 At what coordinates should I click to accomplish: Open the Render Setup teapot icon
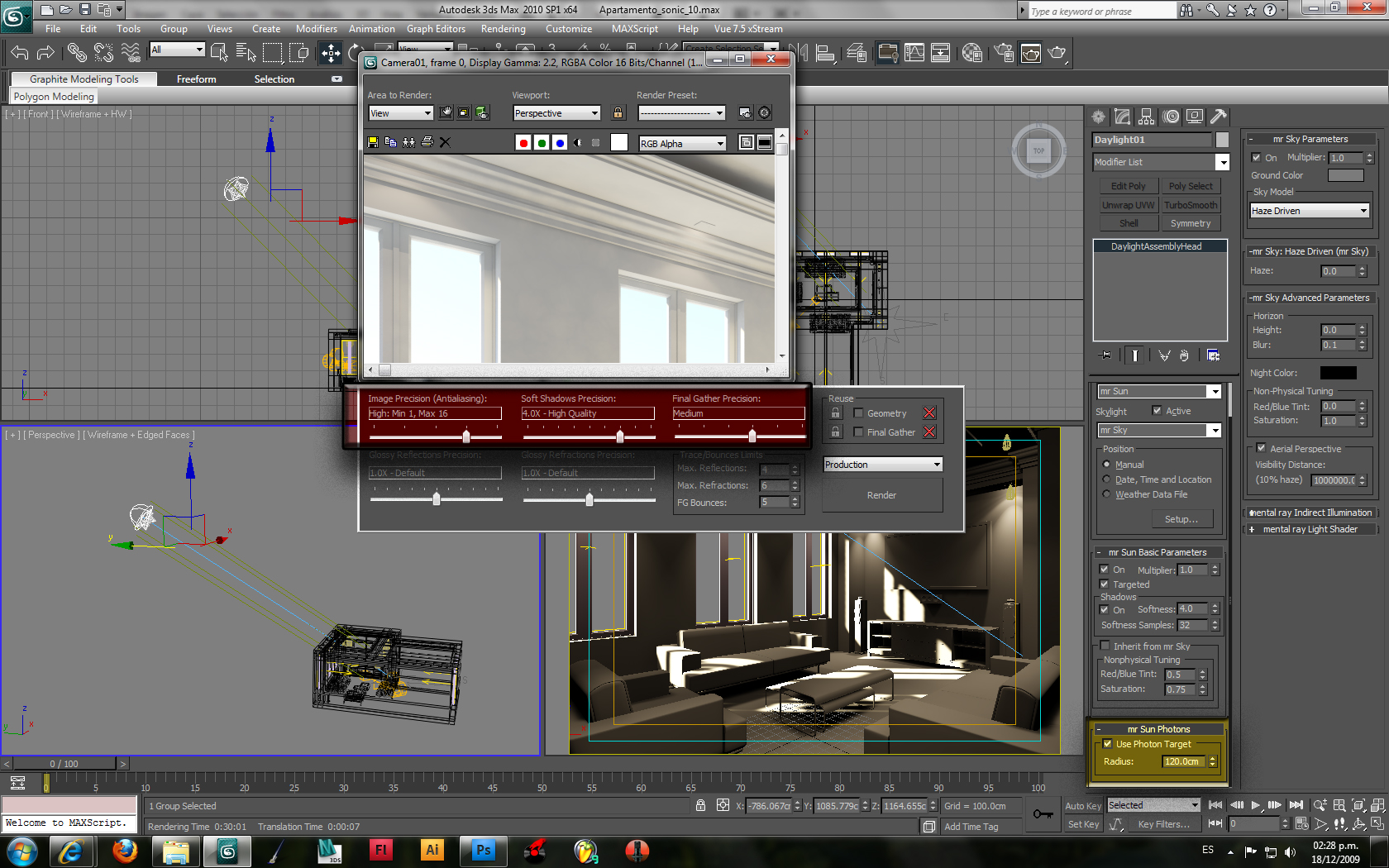point(1004,53)
